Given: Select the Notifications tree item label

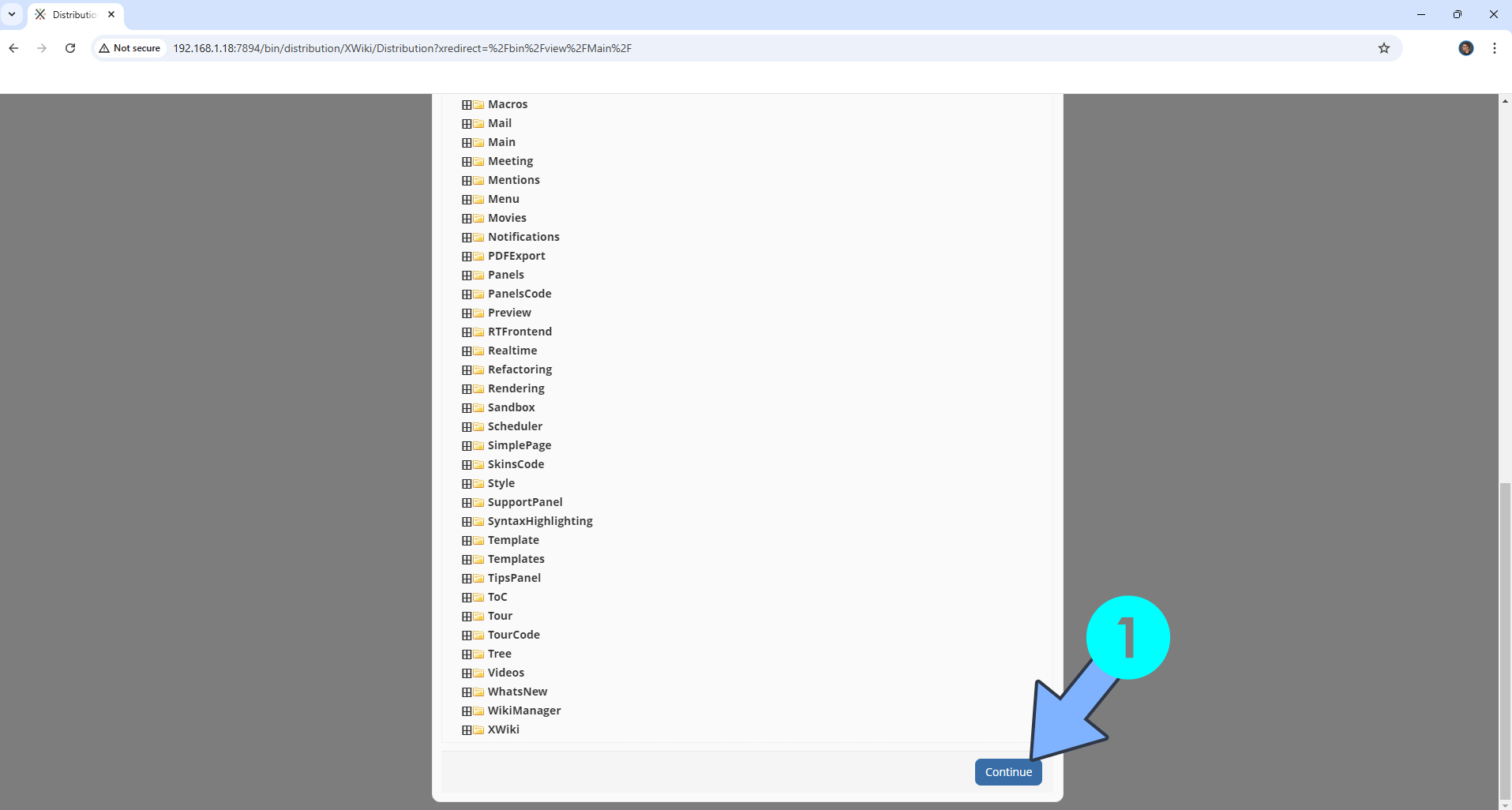Looking at the screenshot, I should pos(523,237).
